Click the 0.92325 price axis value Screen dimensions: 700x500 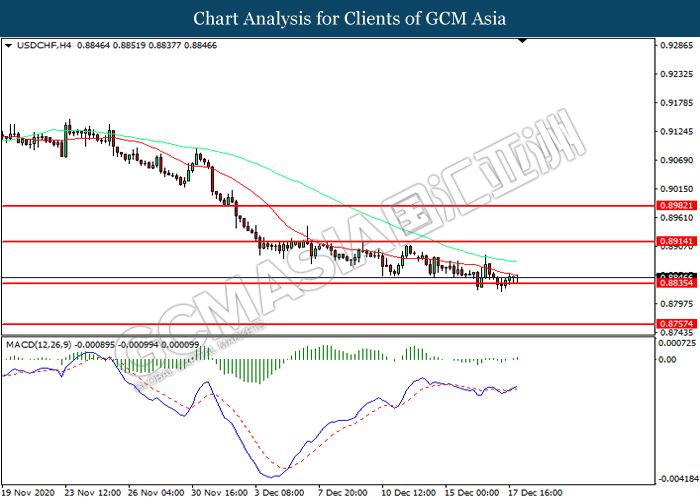point(677,74)
